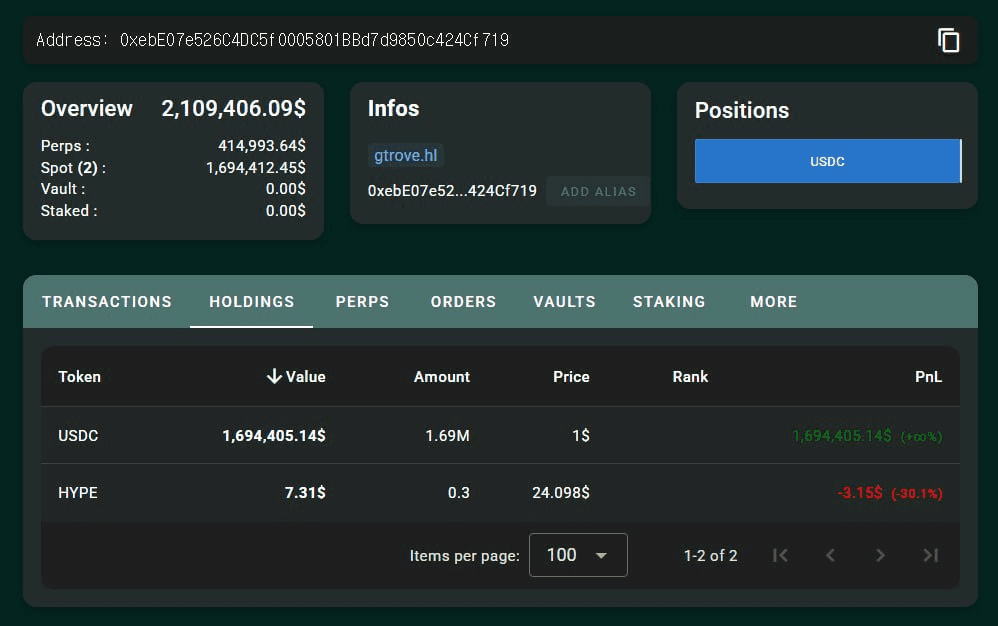Go to the previous page arrow

point(830,555)
